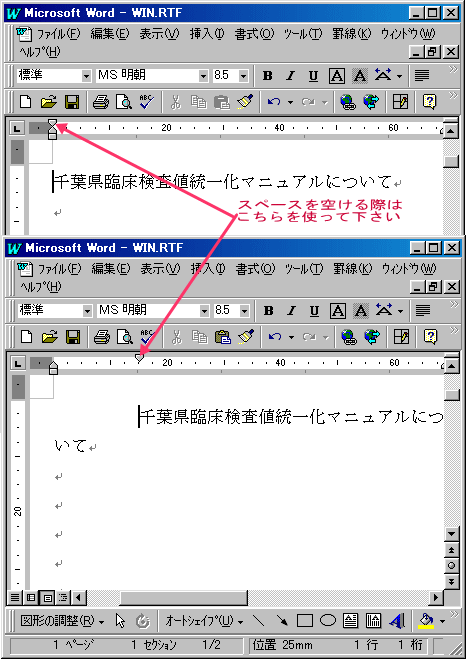This screenshot has width=466, height=659.
Task: Click the 図形の調整(R) button
Action: point(62,620)
